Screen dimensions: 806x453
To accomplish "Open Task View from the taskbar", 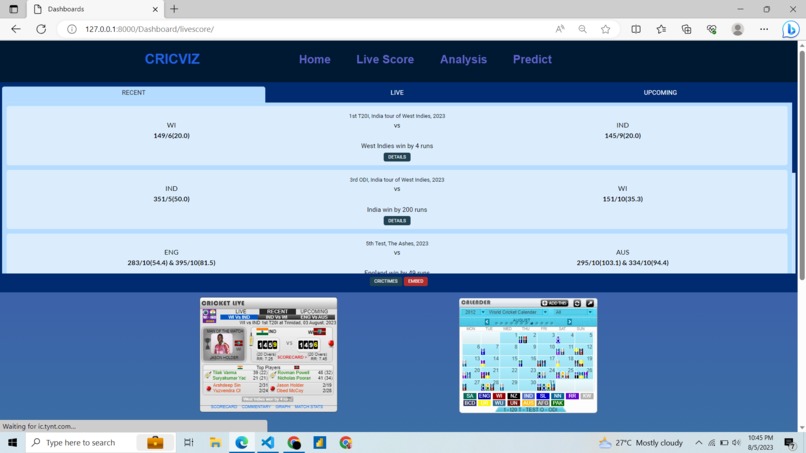I will 189,442.
